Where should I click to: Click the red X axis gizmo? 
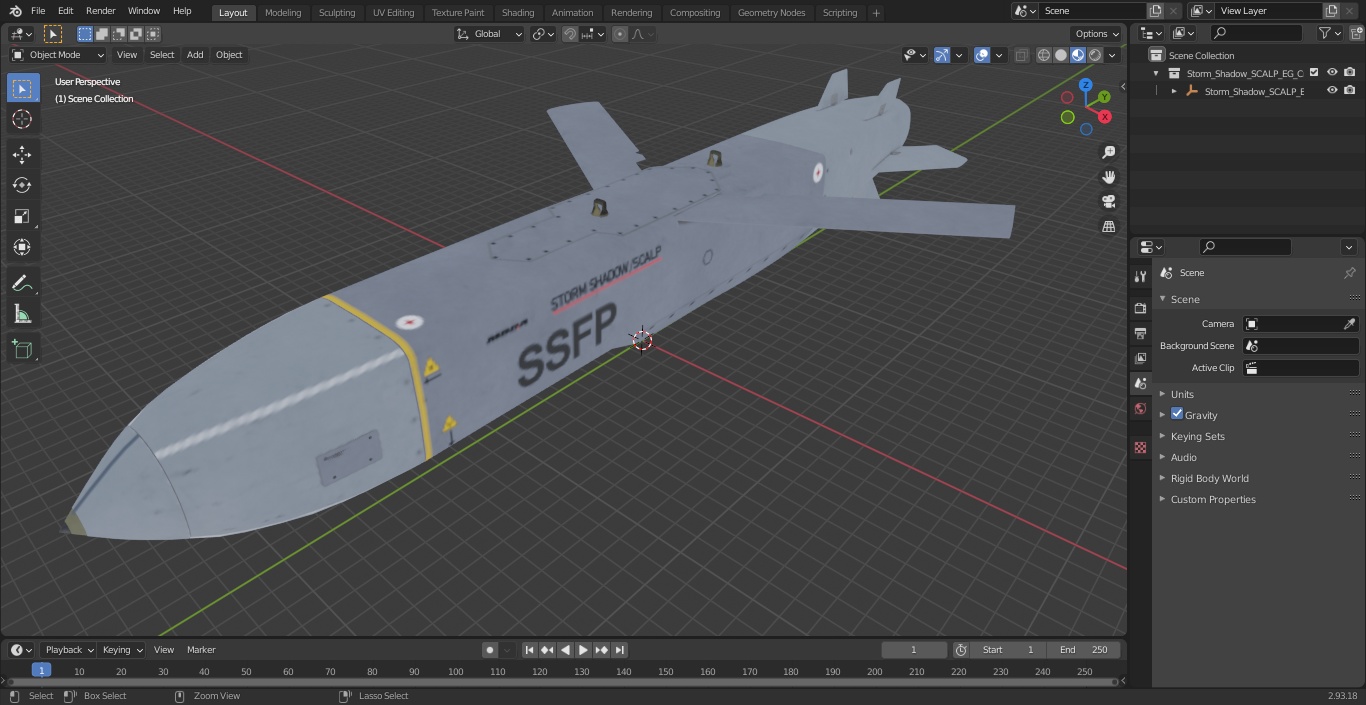click(1105, 117)
